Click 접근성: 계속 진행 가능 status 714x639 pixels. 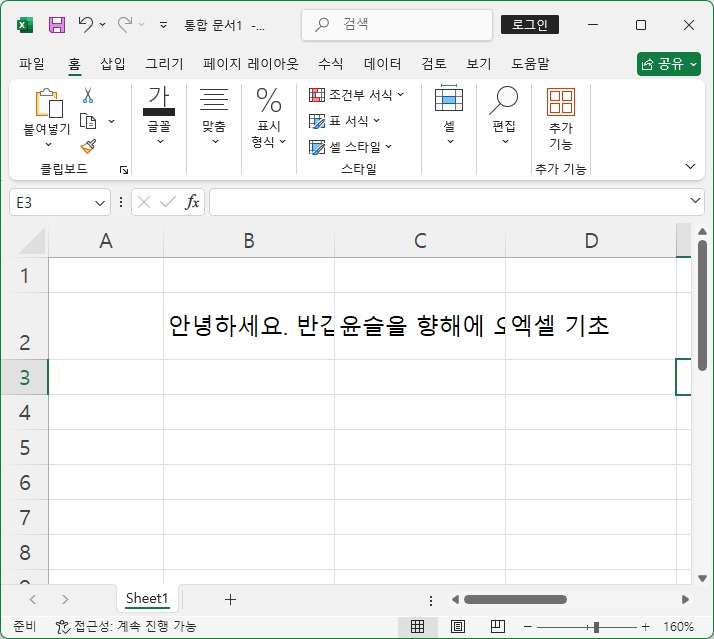[126, 627]
